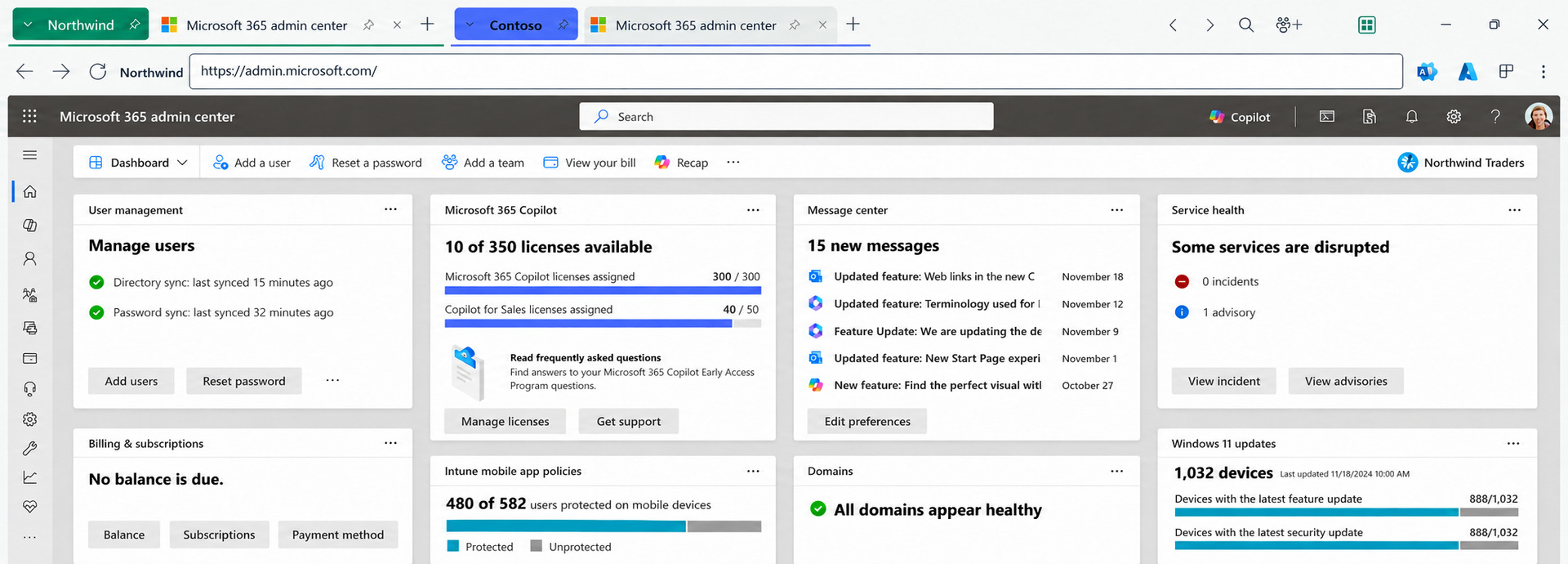The image size is (1568, 564).
Task: Click Reset a password toolbar action
Action: [366, 163]
